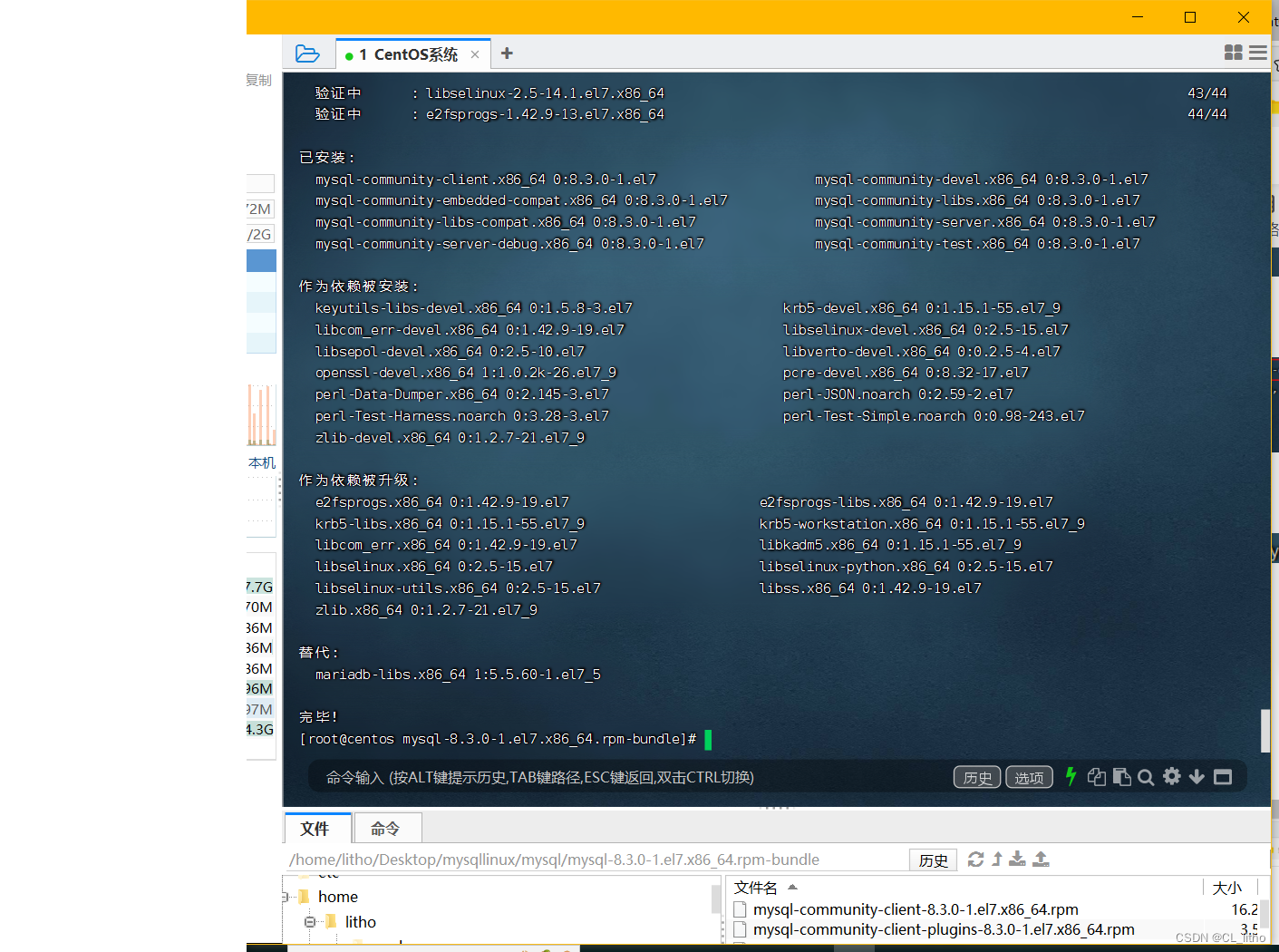Maximize the FinalShell window
Screen dimensions: 1279x952
click(1190, 17)
